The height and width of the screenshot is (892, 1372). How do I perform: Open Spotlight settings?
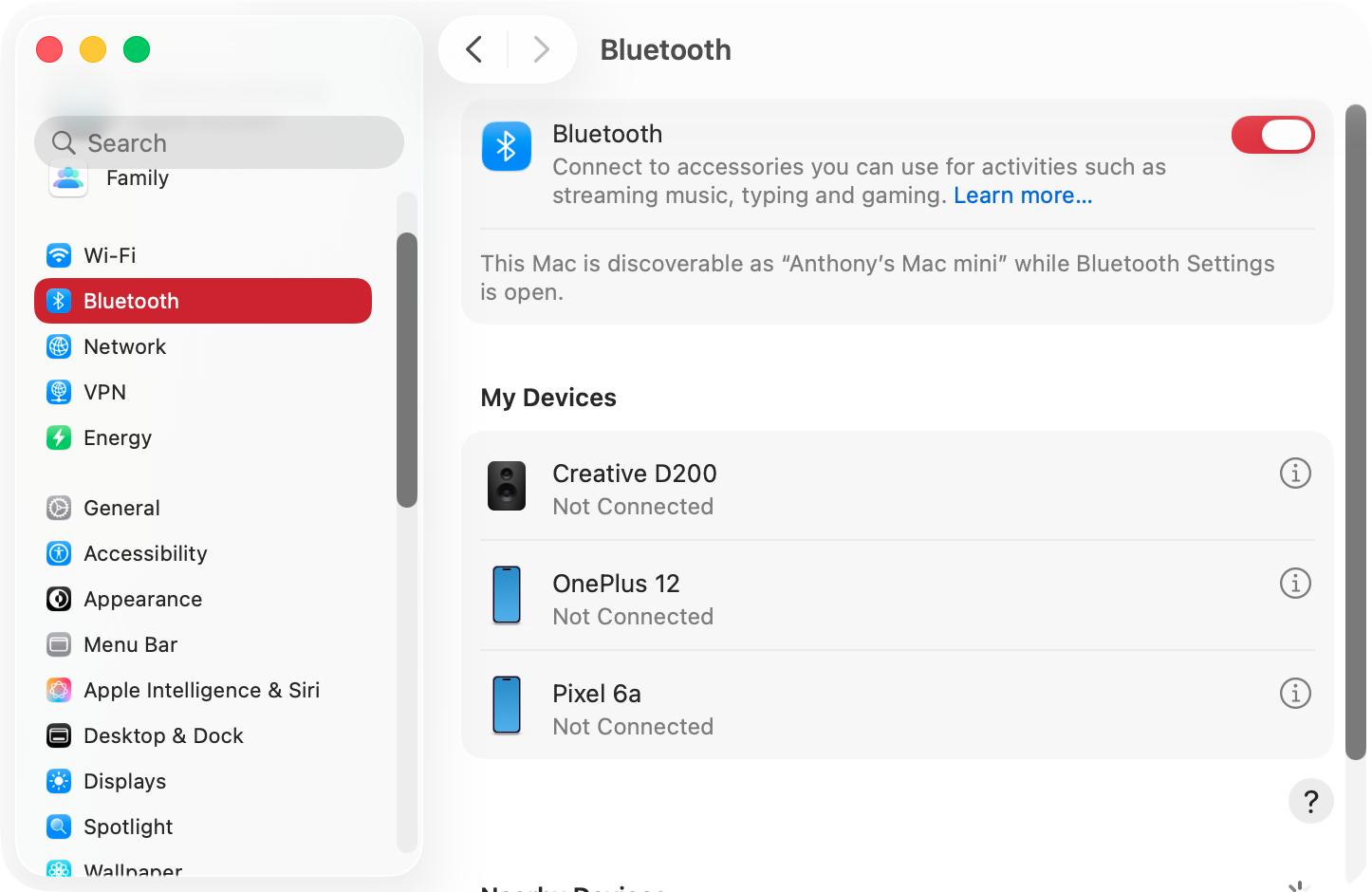(x=203, y=827)
